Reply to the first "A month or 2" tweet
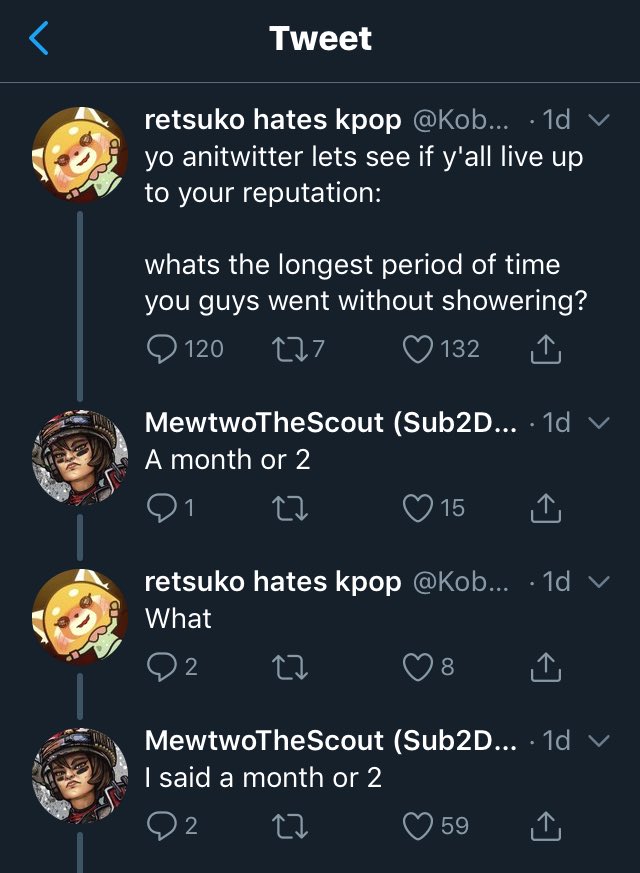 click(x=161, y=508)
